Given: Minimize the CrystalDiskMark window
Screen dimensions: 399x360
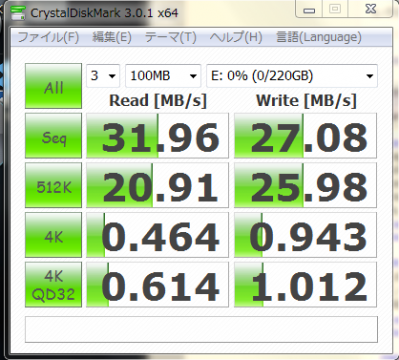Looking at the screenshot, I should [x=309, y=10].
